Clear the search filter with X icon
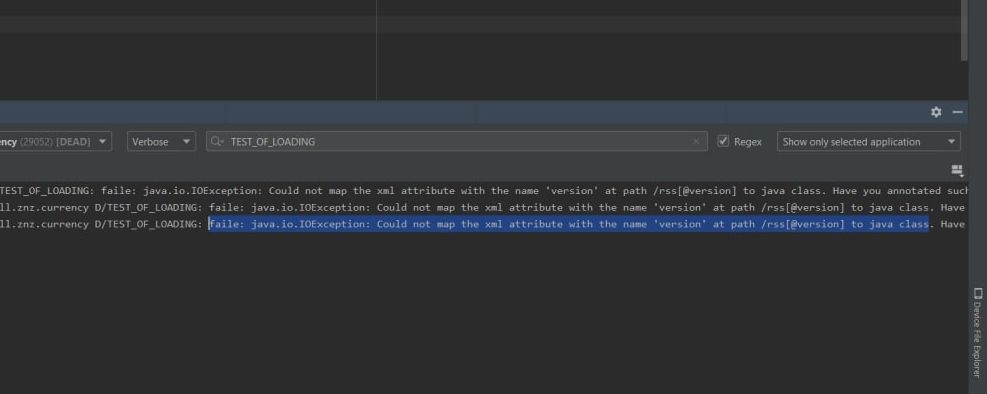Viewport: 987px width, 394px height. 696,142
